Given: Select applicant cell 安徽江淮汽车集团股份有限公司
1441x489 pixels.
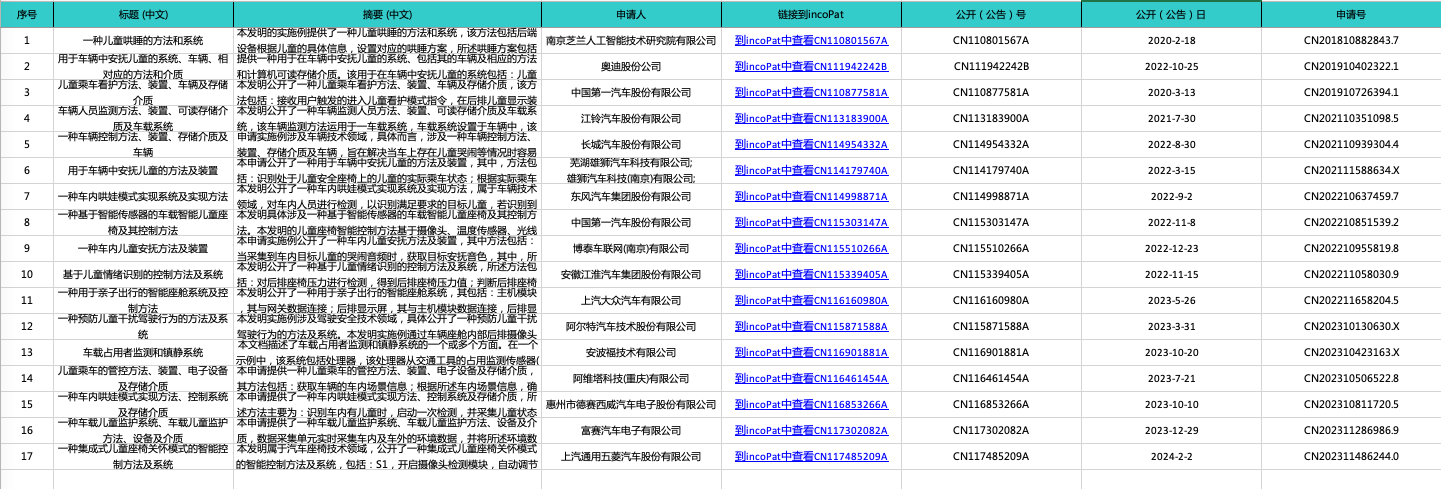Looking at the screenshot, I should (x=631, y=275).
